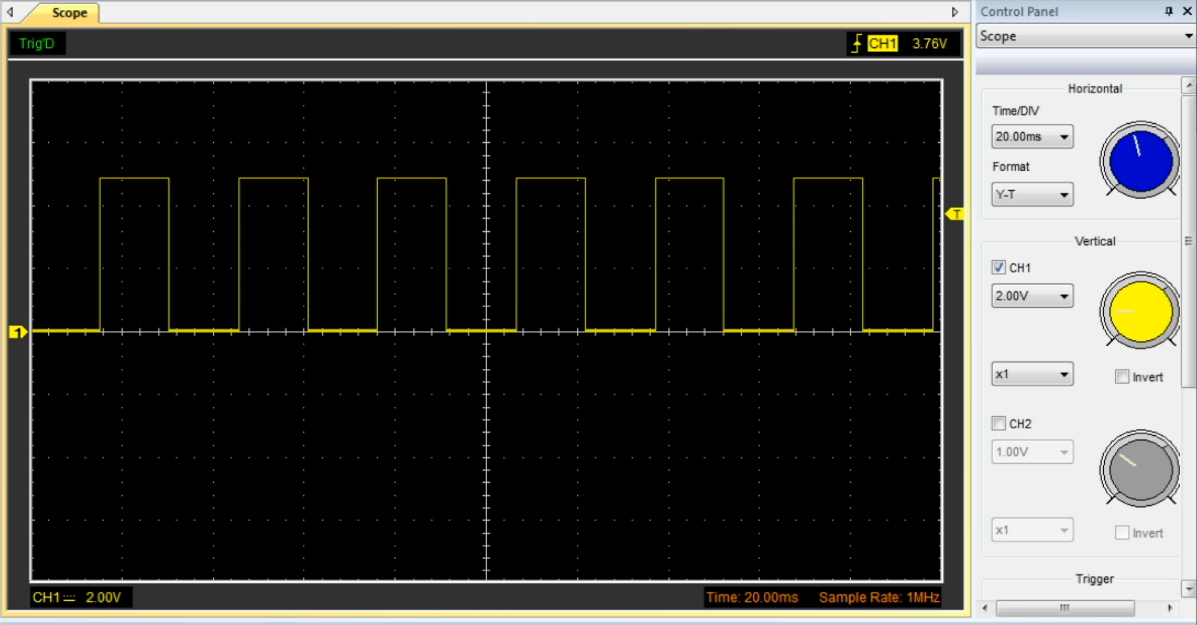1197x625 pixels.
Task: Click the Control Panel horizontal scrollbar
Action: click(1067, 610)
